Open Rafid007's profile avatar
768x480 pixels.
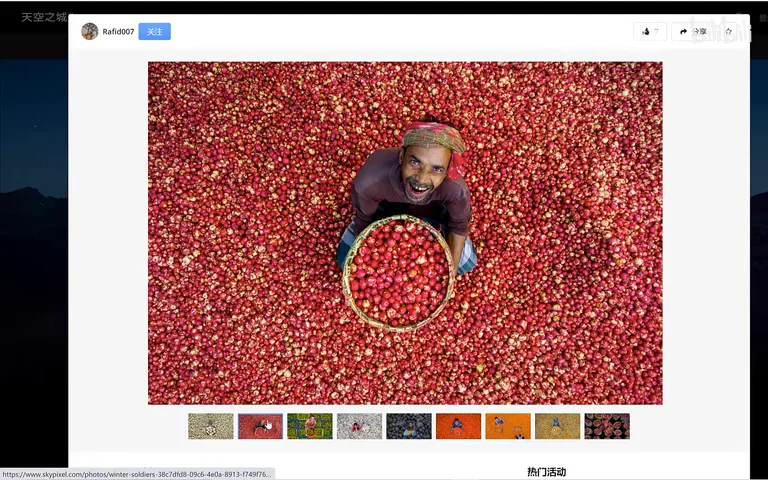90,31
